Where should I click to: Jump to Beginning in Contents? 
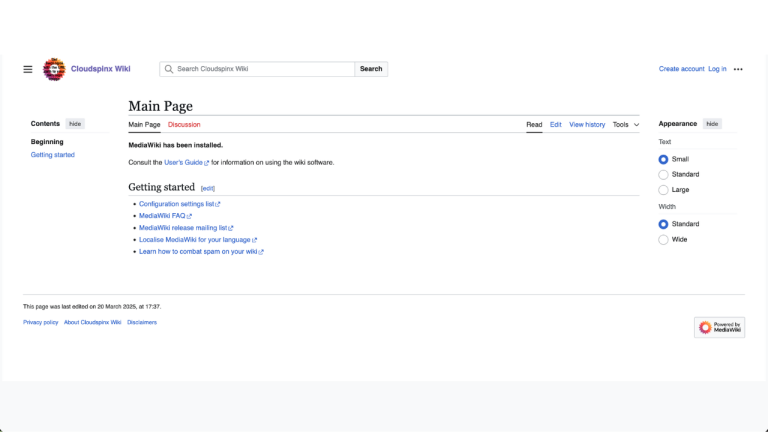pyautogui.click(x=47, y=142)
